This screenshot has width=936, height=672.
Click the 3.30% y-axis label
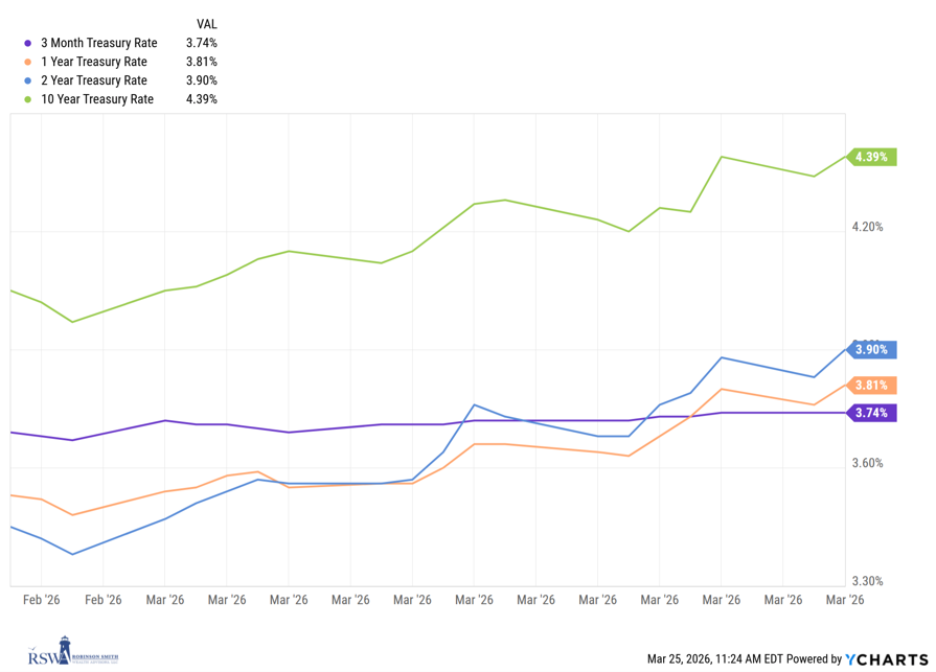pyautogui.click(x=867, y=581)
